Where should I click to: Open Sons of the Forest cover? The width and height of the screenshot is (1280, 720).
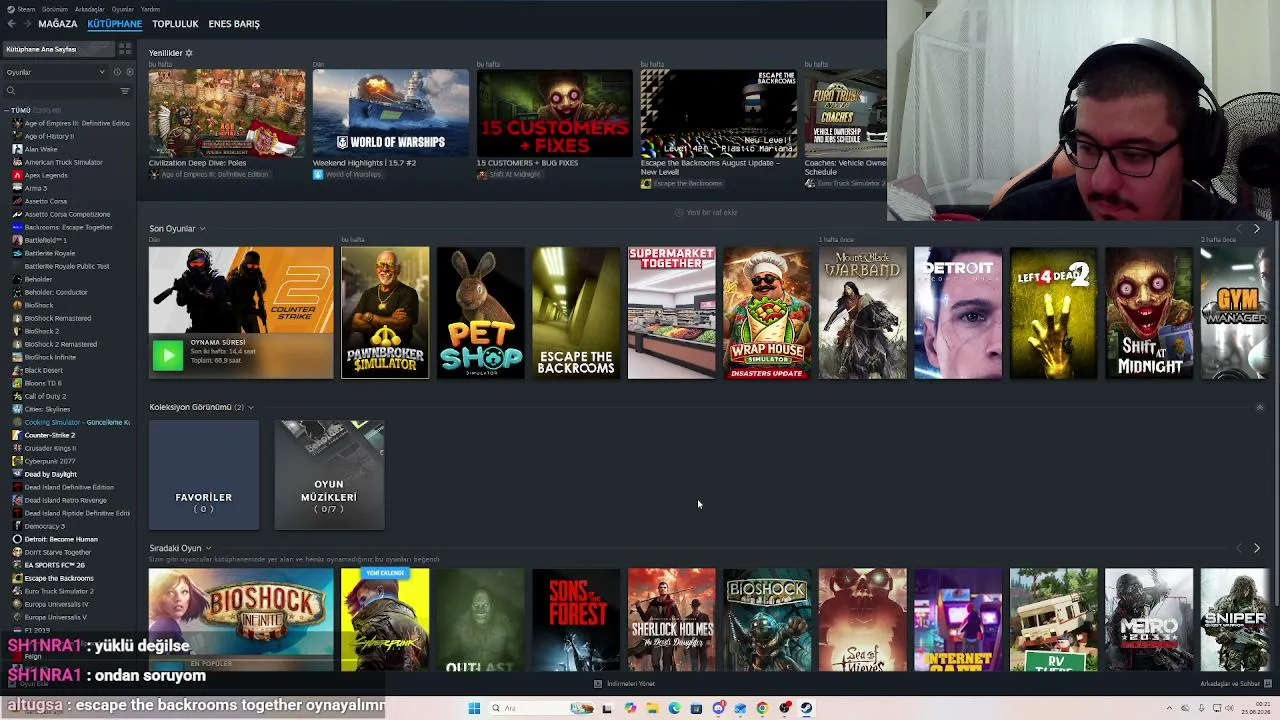pyautogui.click(x=576, y=620)
